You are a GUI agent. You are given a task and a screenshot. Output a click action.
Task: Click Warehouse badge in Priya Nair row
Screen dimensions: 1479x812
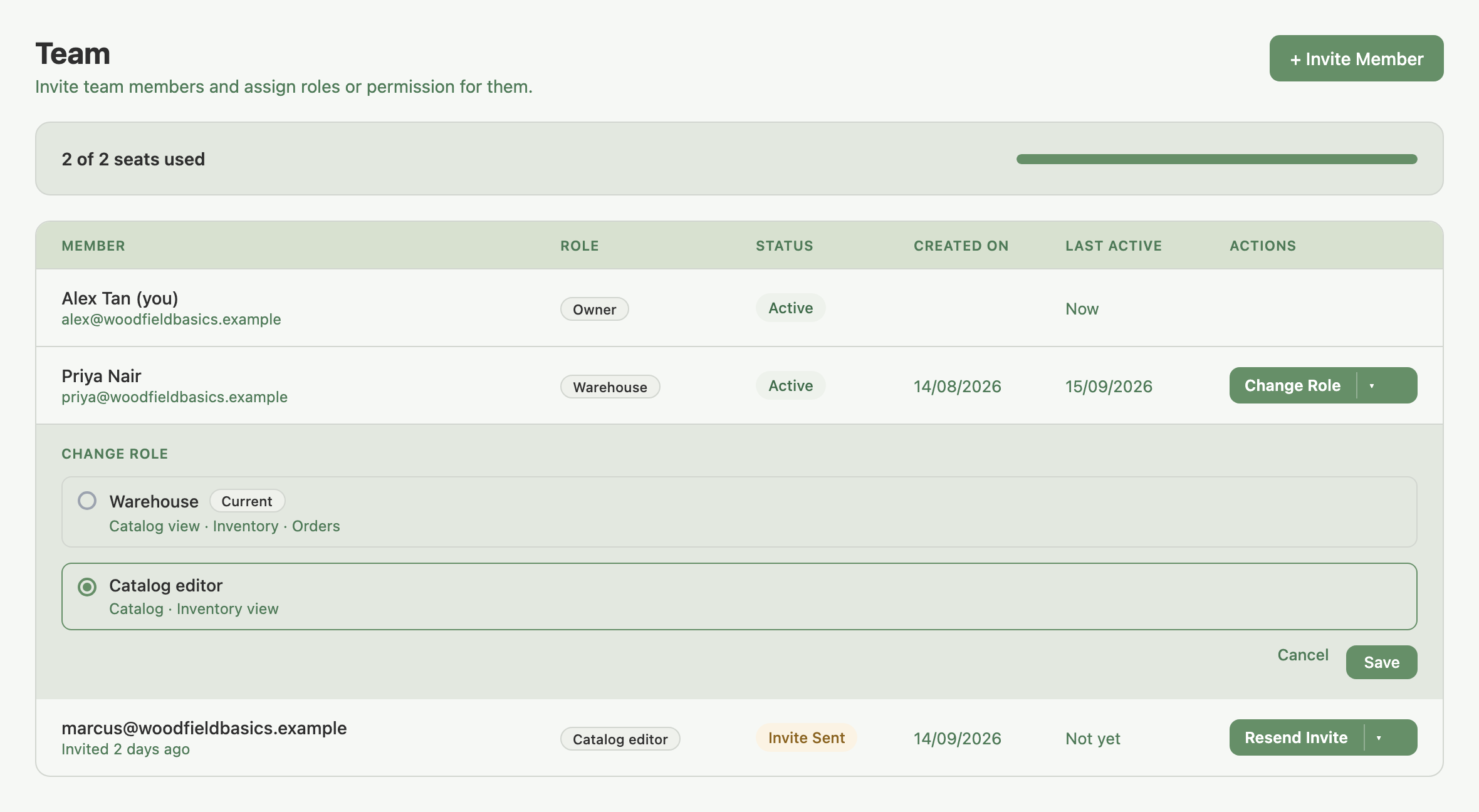pyautogui.click(x=610, y=387)
